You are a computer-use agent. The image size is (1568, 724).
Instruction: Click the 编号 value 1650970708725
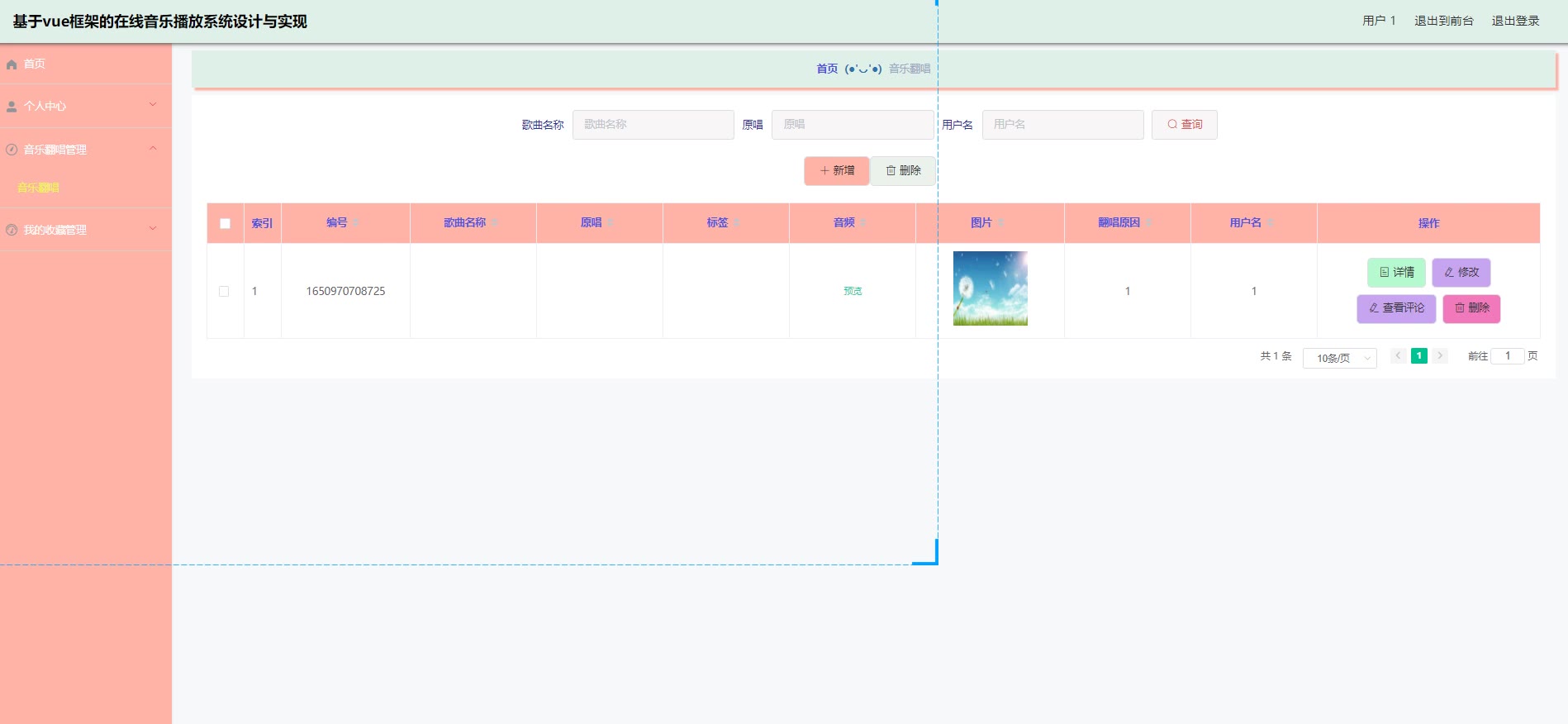pyautogui.click(x=345, y=292)
